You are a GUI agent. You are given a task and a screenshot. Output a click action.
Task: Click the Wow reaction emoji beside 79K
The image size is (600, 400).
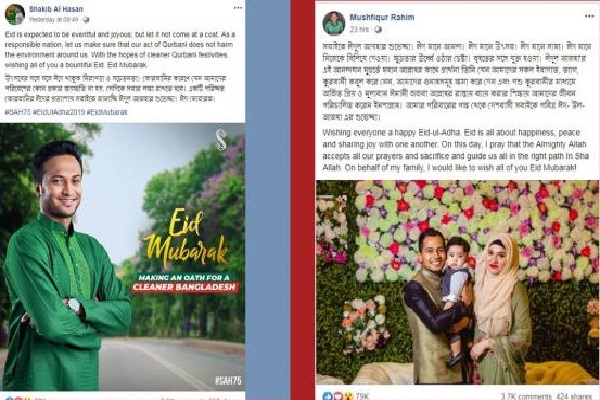point(348,396)
